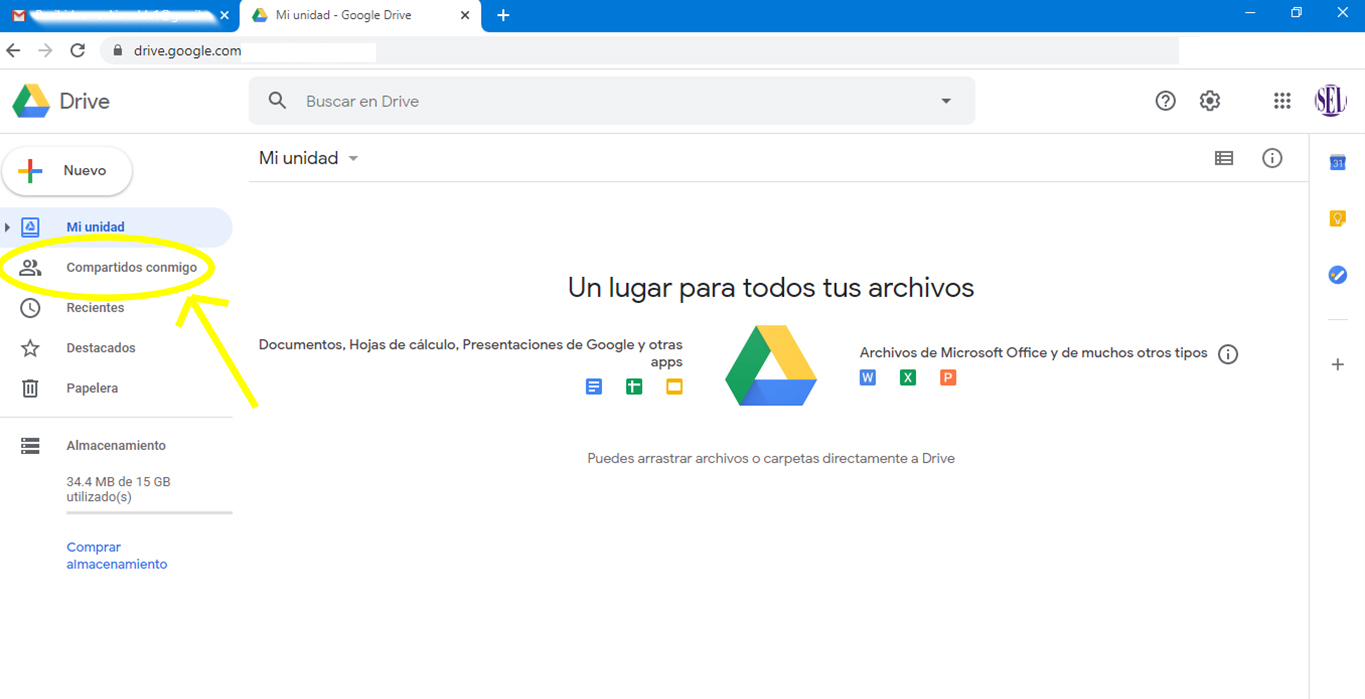Open Recientes with the clock icon
1365x699 pixels.
(30, 307)
